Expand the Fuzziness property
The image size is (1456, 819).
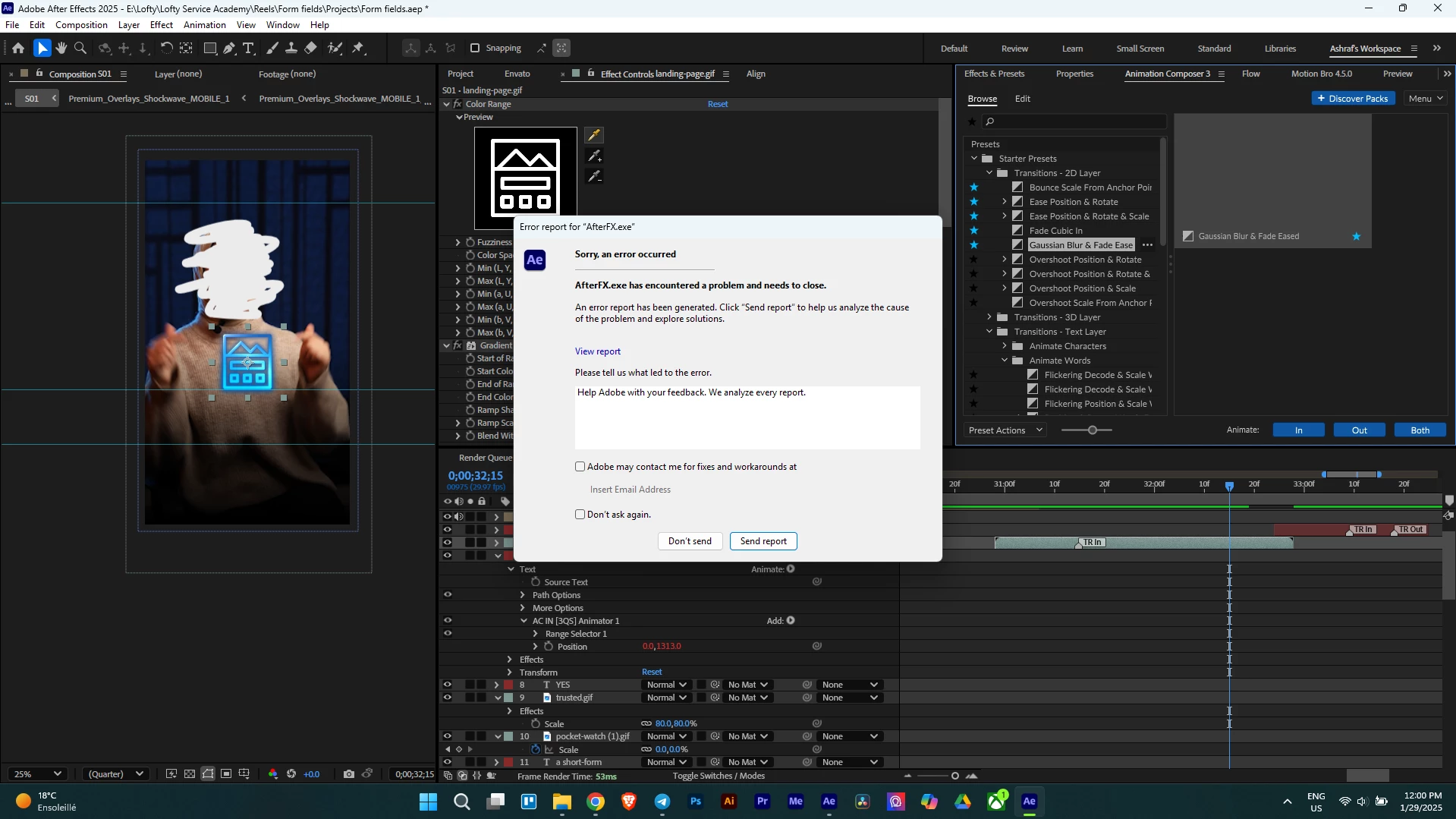click(458, 242)
